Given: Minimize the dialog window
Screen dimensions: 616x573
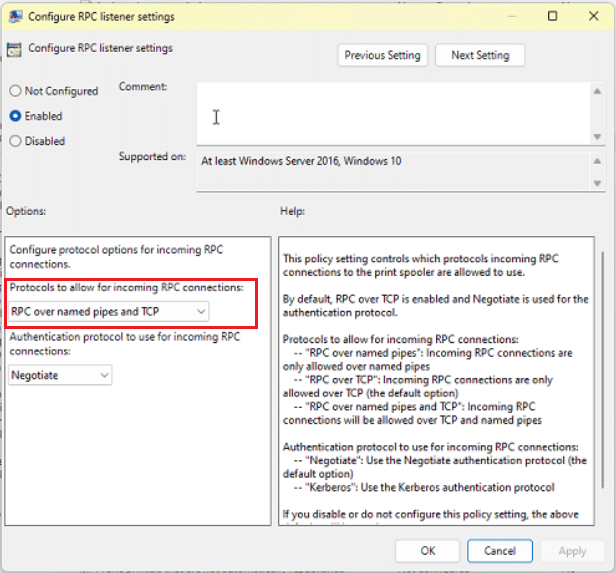Looking at the screenshot, I should (x=512, y=16).
